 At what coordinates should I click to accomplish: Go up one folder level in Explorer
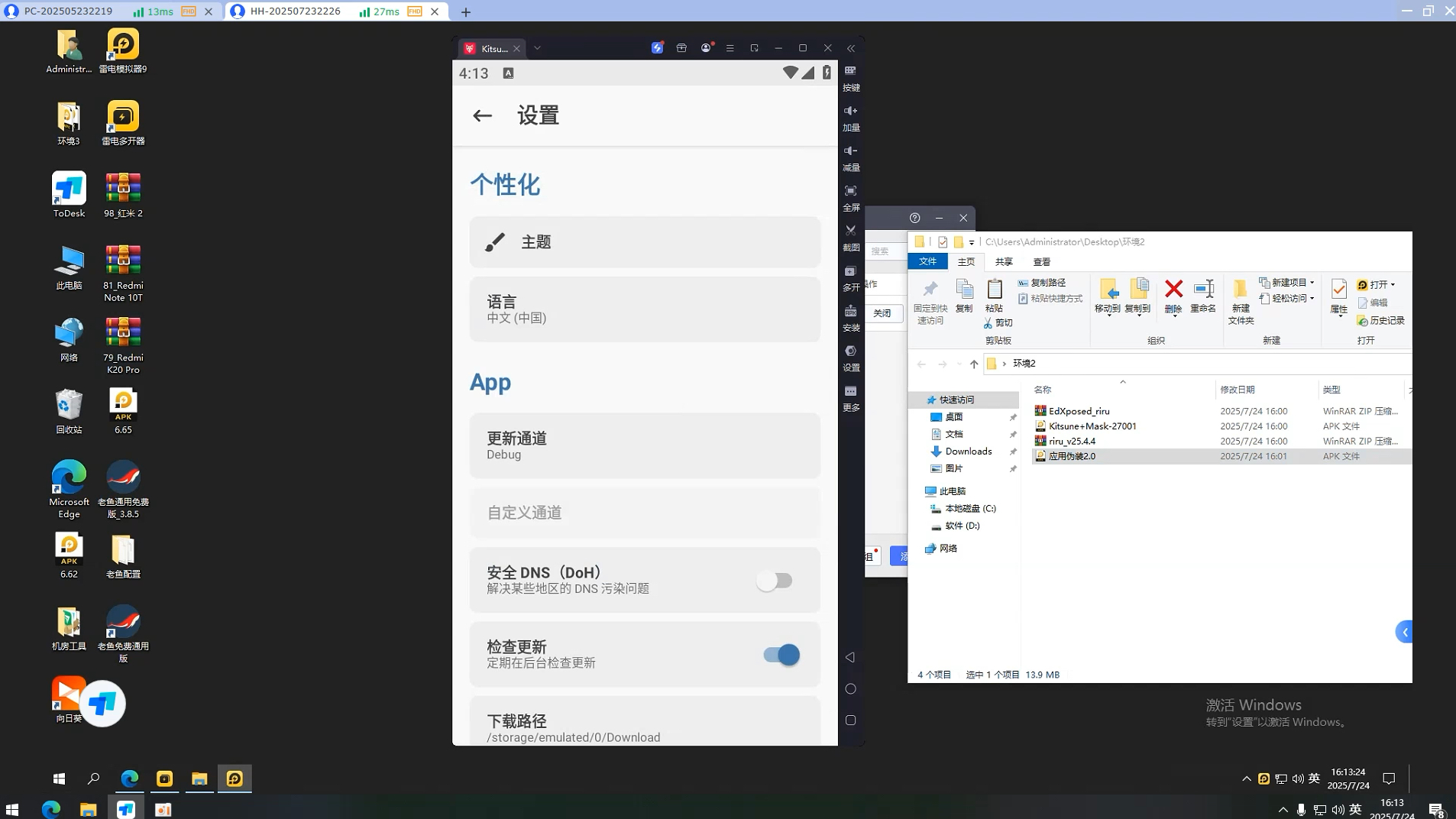tap(973, 364)
